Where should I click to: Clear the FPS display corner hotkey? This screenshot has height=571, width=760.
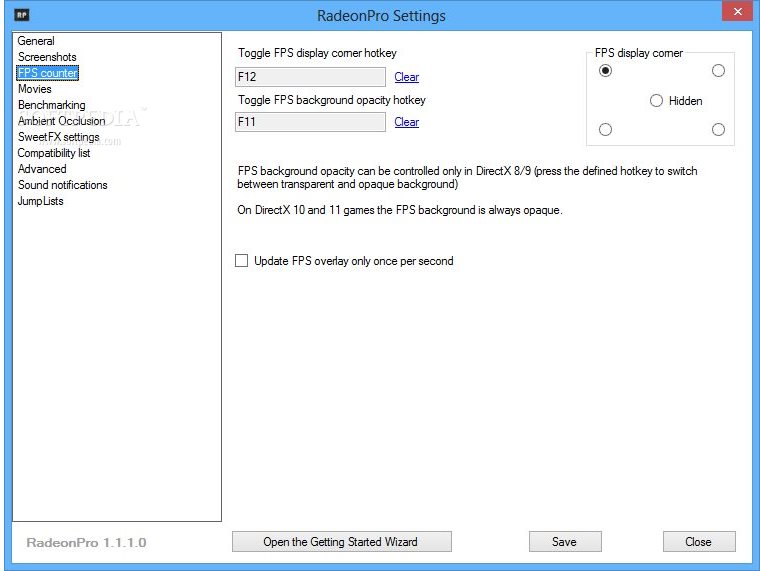tap(406, 77)
